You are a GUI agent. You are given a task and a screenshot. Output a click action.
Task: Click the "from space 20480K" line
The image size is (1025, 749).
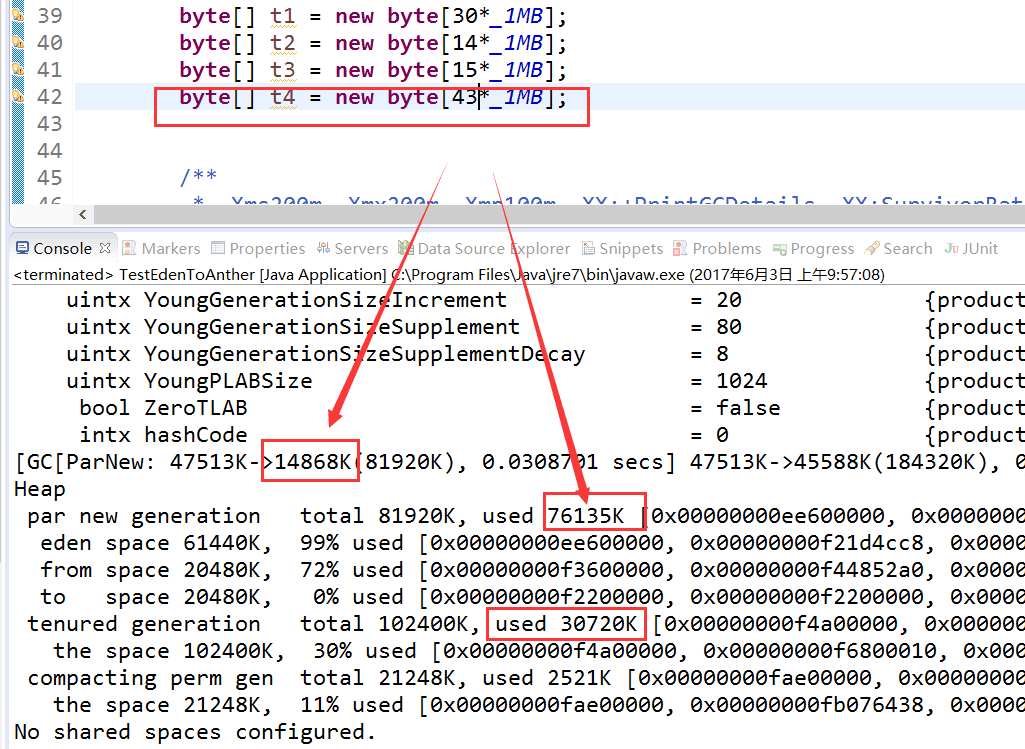click(x=532, y=570)
